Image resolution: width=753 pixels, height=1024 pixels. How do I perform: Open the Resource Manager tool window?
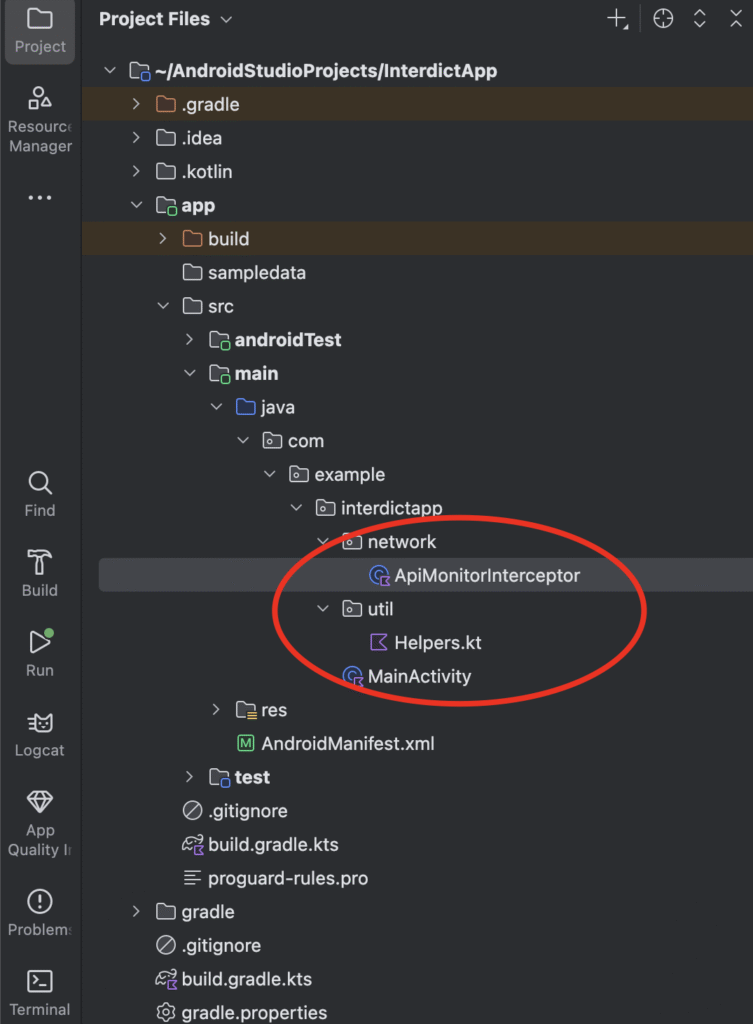tap(39, 120)
